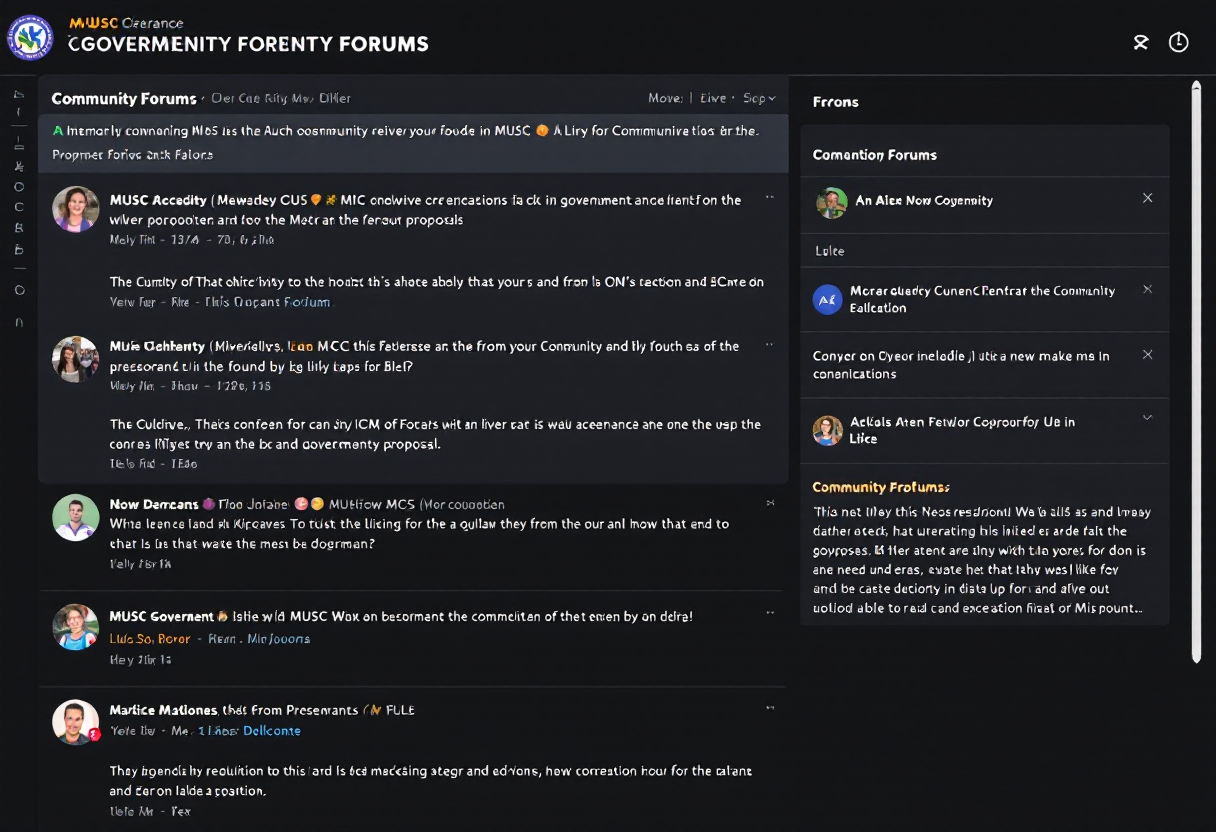Click the clock icon in top-right header

coord(1179,42)
